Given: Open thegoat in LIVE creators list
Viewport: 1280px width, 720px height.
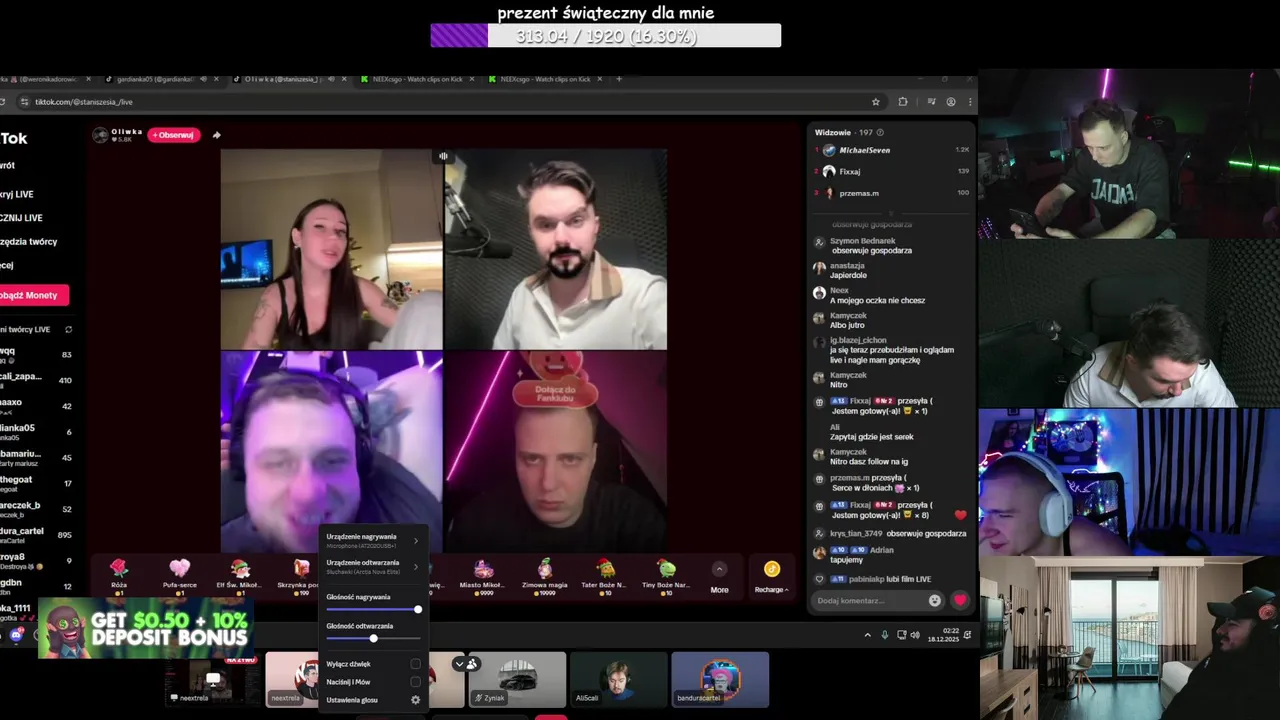Looking at the screenshot, I should click(37, 484).
